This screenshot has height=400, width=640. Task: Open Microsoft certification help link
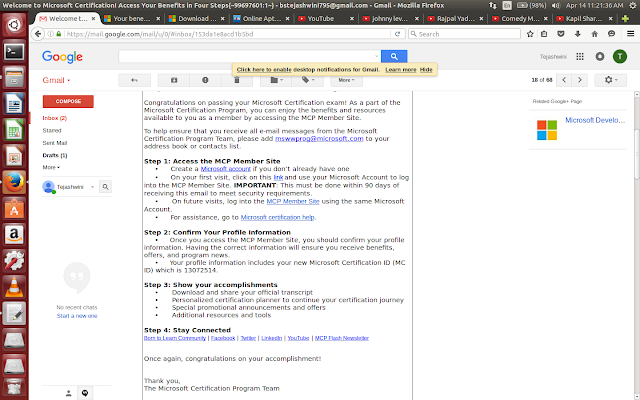click(278, 218)
